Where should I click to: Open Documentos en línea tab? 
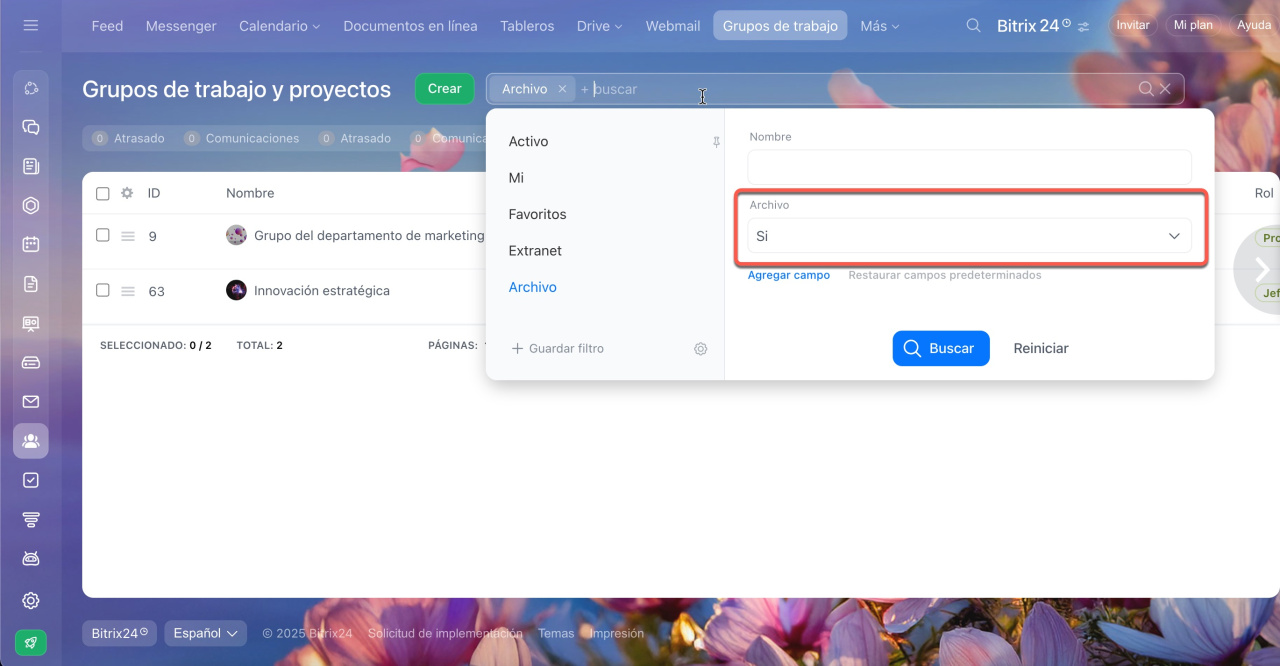tap(410, 26)
